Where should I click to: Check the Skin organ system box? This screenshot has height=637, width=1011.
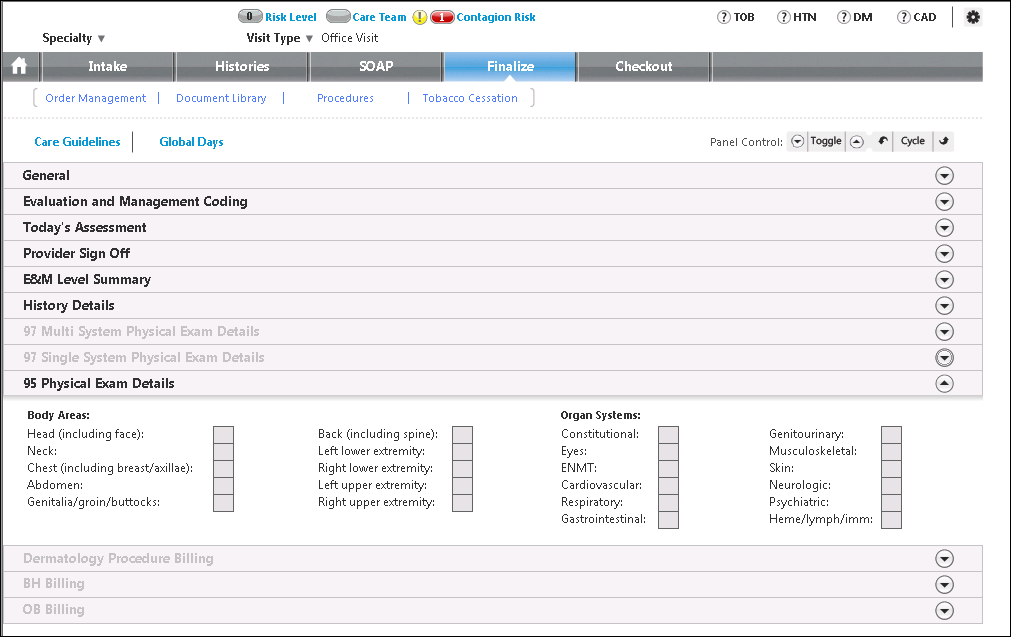[x=891, y=469]
